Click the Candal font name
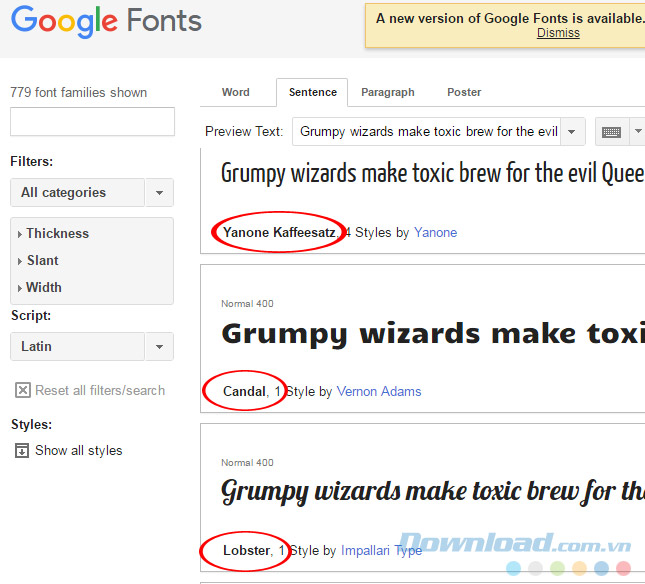 [x=244, y=391]
